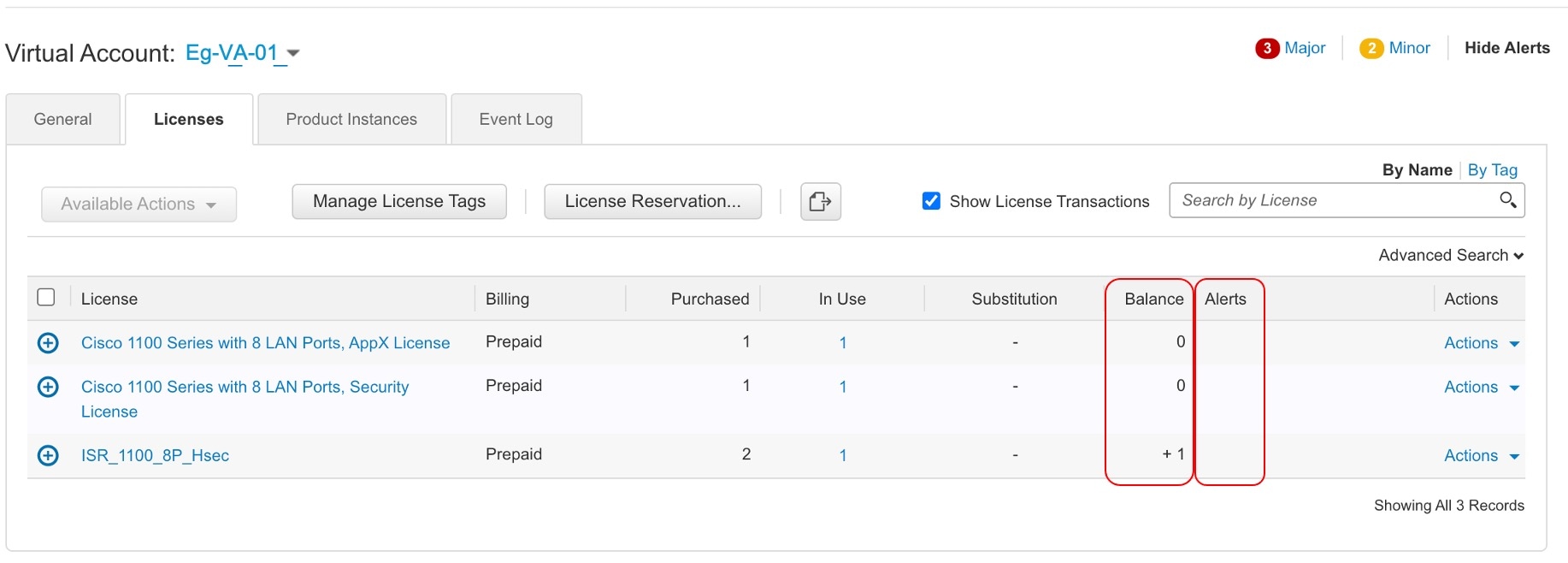Screen dimensions: 1568x563
Task: Click the Alerts column header
Action: (1225, 299)
